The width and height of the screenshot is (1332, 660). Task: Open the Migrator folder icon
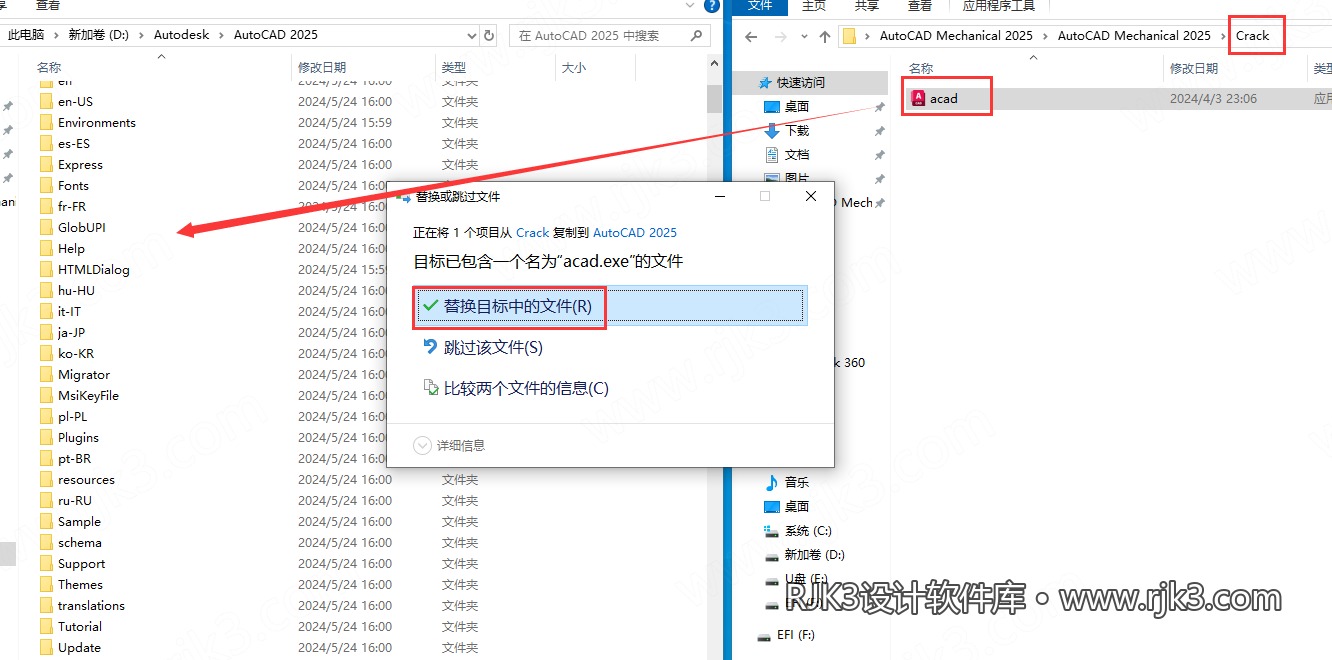coord(46,374)
